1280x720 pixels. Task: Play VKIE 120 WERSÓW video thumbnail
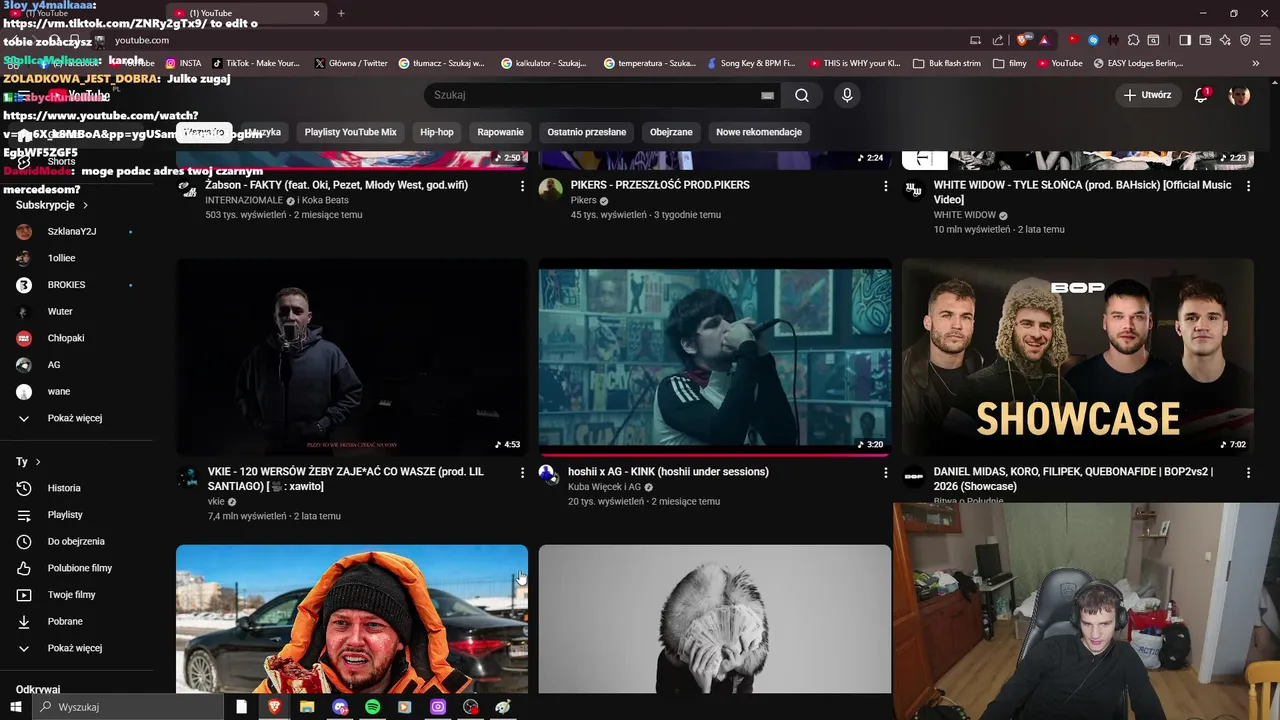[x=352, y=357]
